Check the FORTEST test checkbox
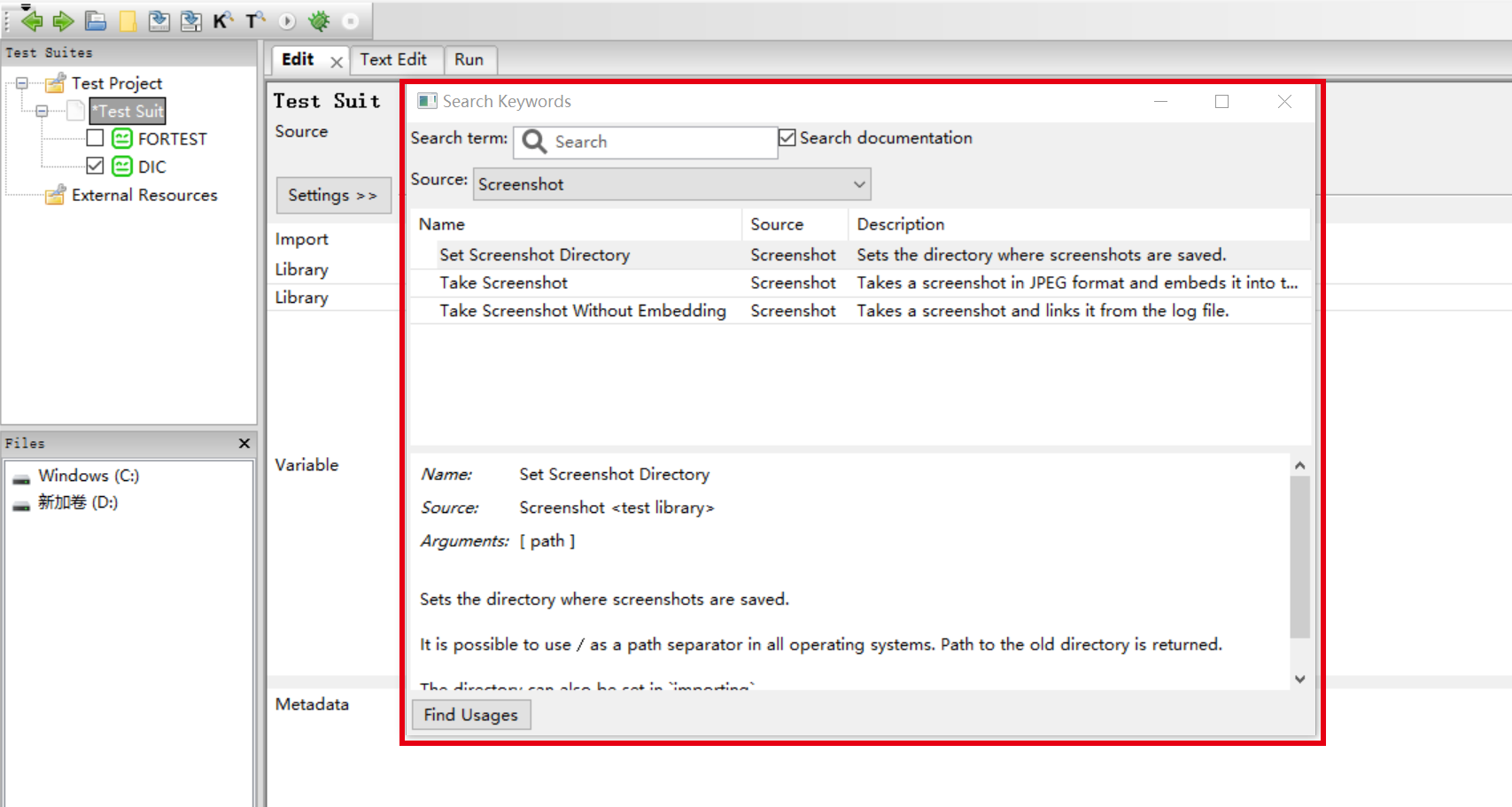 [x=96, y=138]
